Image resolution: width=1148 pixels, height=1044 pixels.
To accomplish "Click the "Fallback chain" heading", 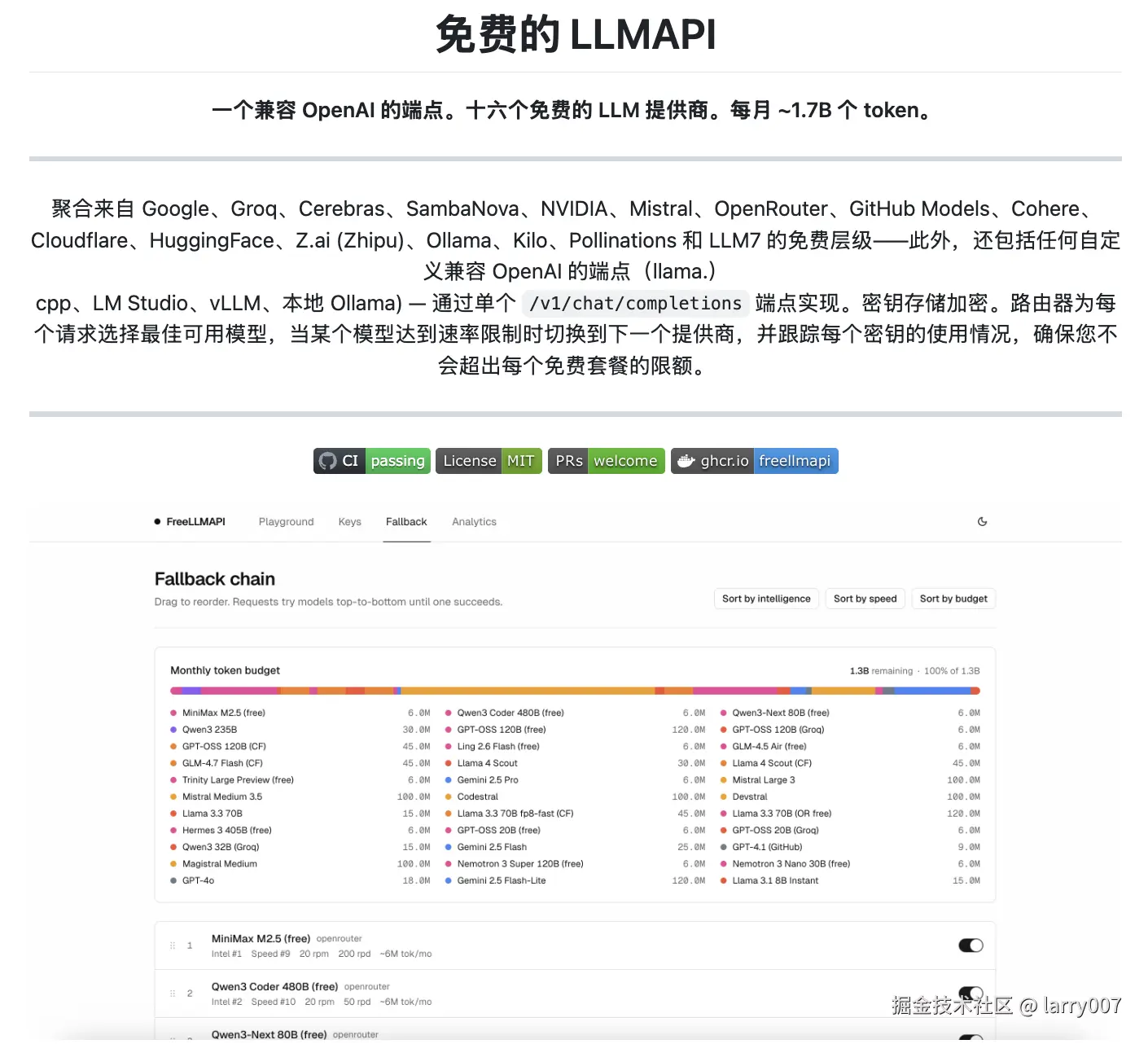I will pyautogui.click(x=215, y=579).
